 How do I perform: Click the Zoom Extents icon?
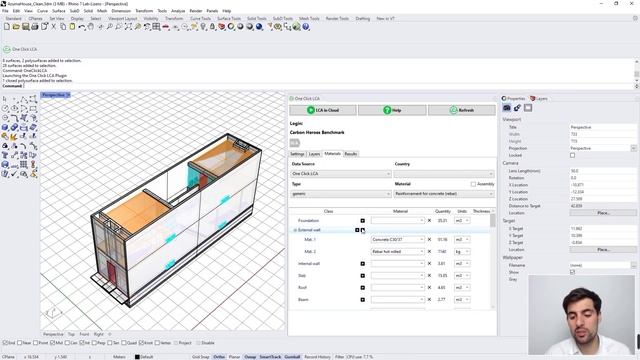click(x=128, y=27)
